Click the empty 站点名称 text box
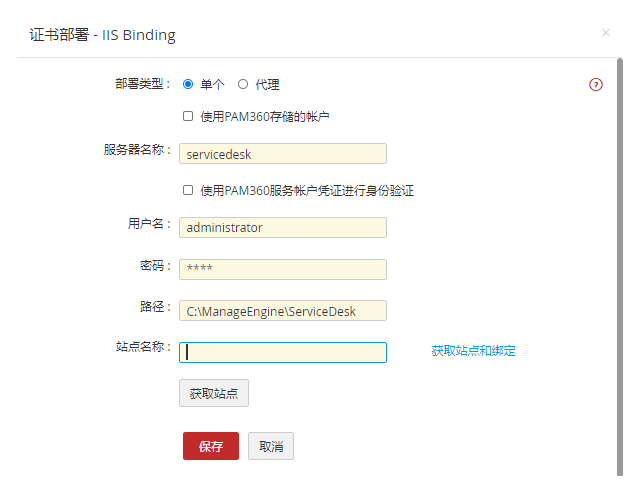Image resolution: width=635 pixels, height=489 pixels. click(x=283, y=352)
